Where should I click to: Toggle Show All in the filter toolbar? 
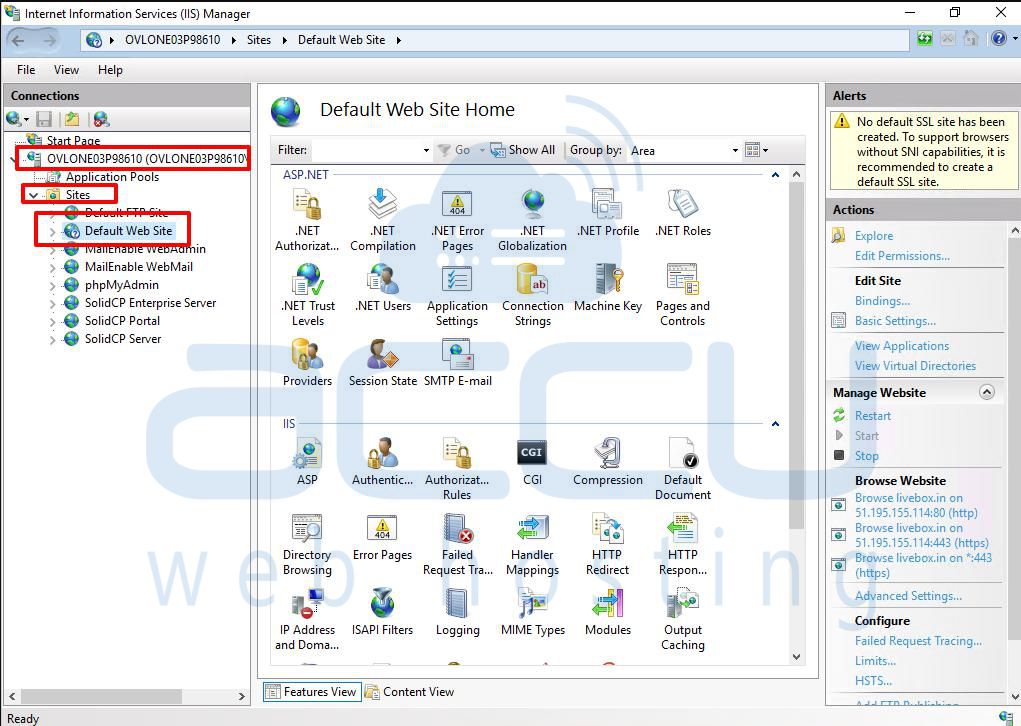coord(523,149)
